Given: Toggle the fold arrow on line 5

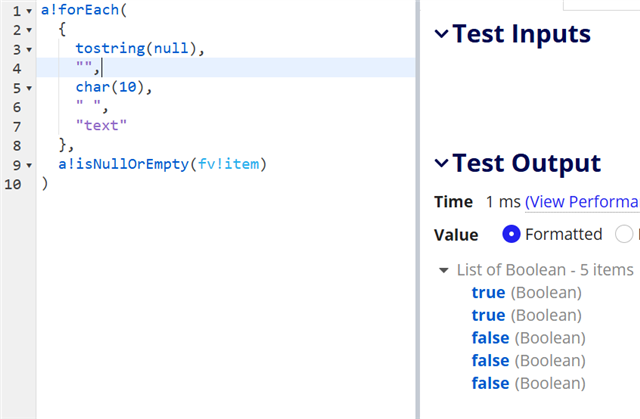Looking at the screenshot, I should pyautogui.click(x=28, y=87).
